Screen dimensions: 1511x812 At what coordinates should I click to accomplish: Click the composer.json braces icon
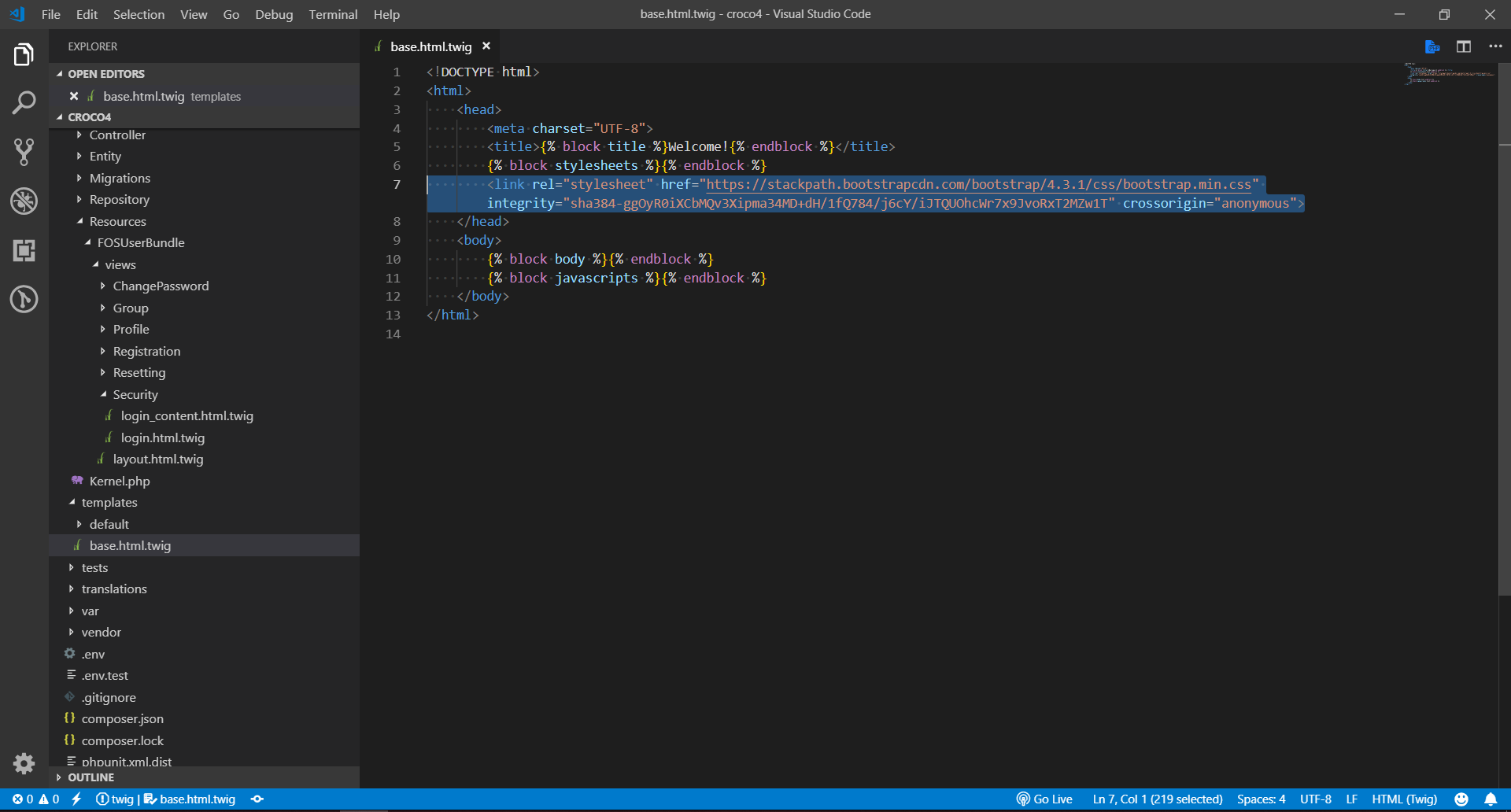click(x=70, y=718)
